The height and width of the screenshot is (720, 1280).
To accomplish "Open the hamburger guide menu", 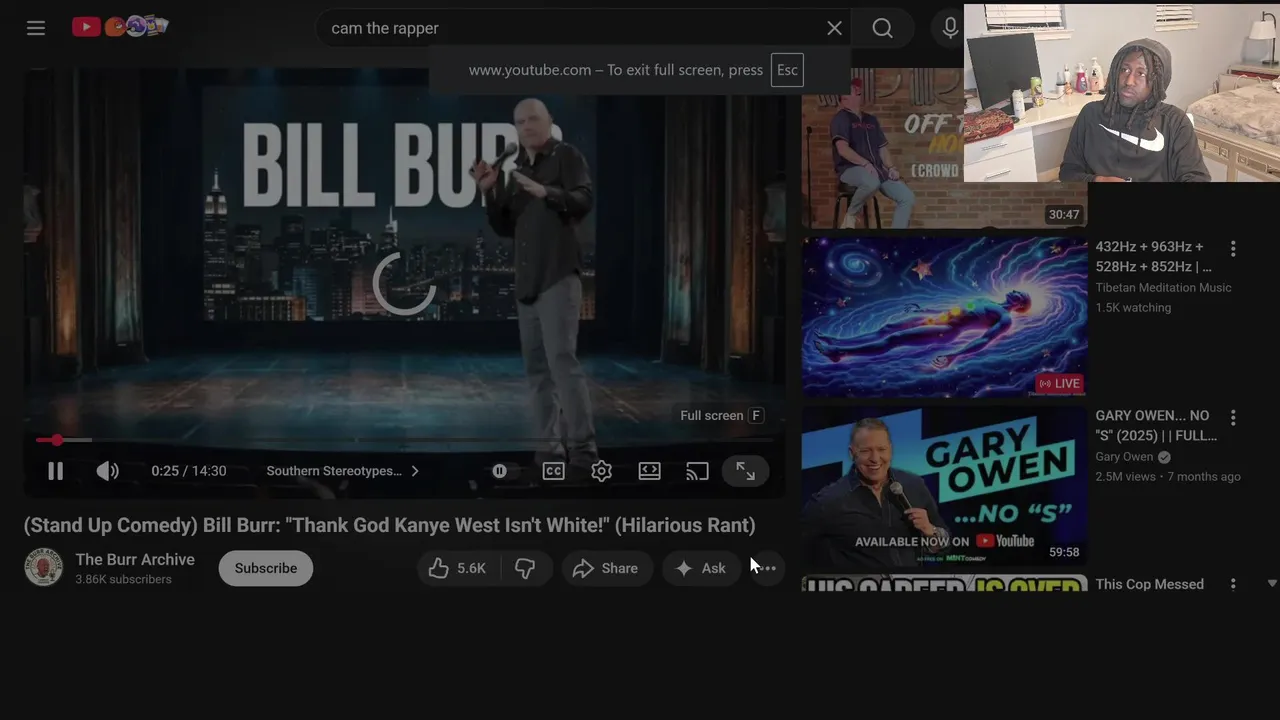I will 36,28.
